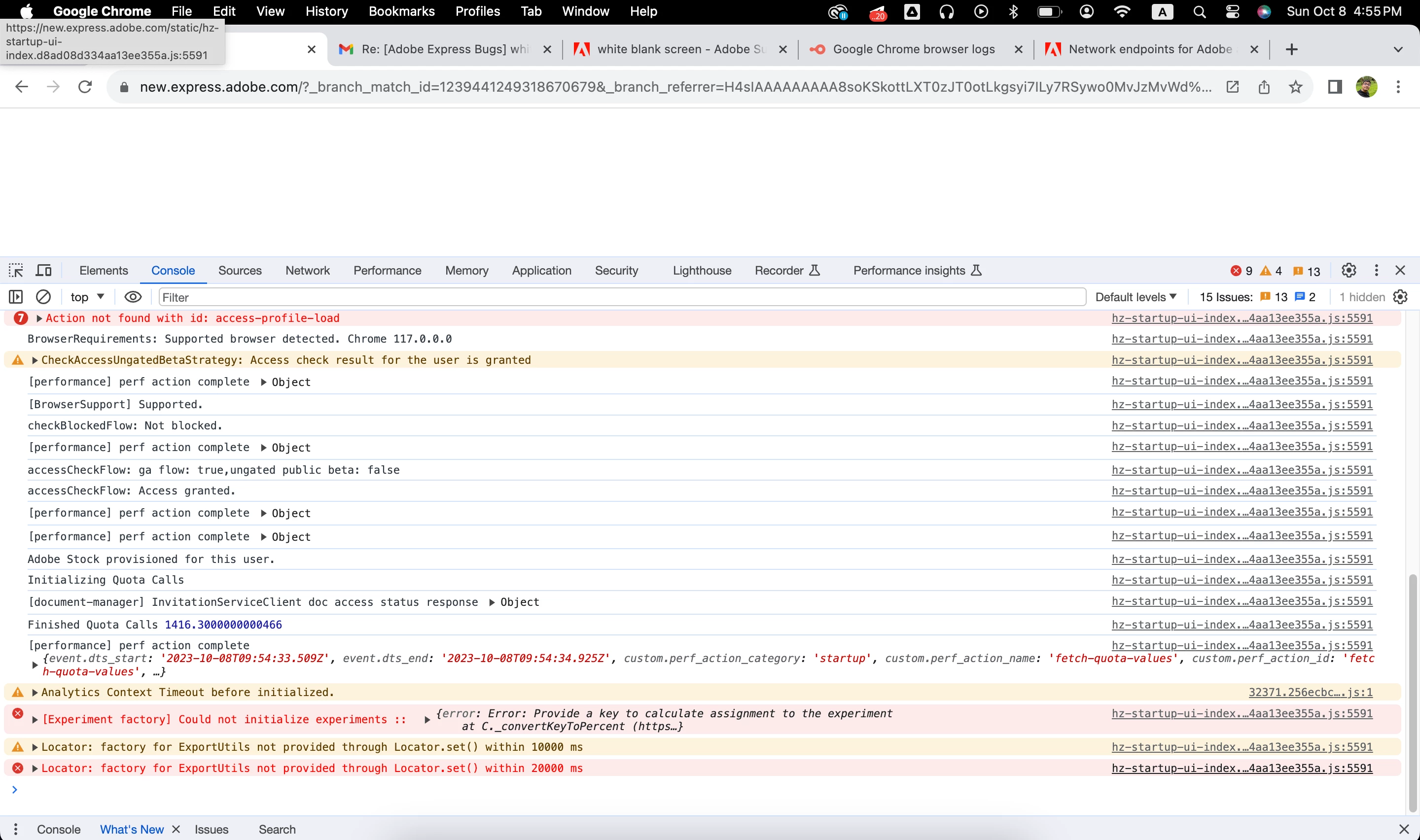Open the Default levels dropdown

click(1136, 297)
